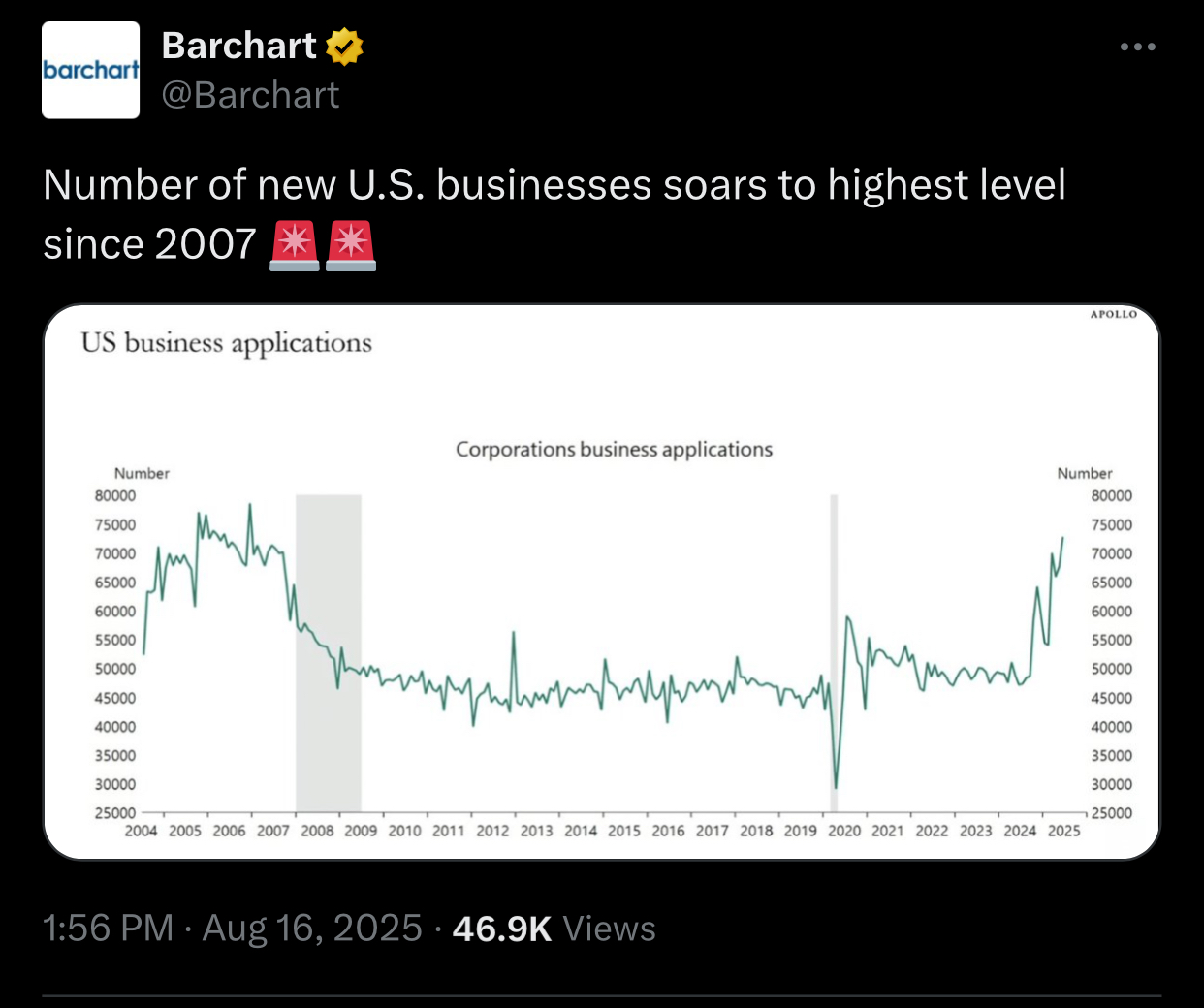Viewport: 1204px width, 1008px height.
Task: Click the gold verified badge
Action: coord(344,47)
